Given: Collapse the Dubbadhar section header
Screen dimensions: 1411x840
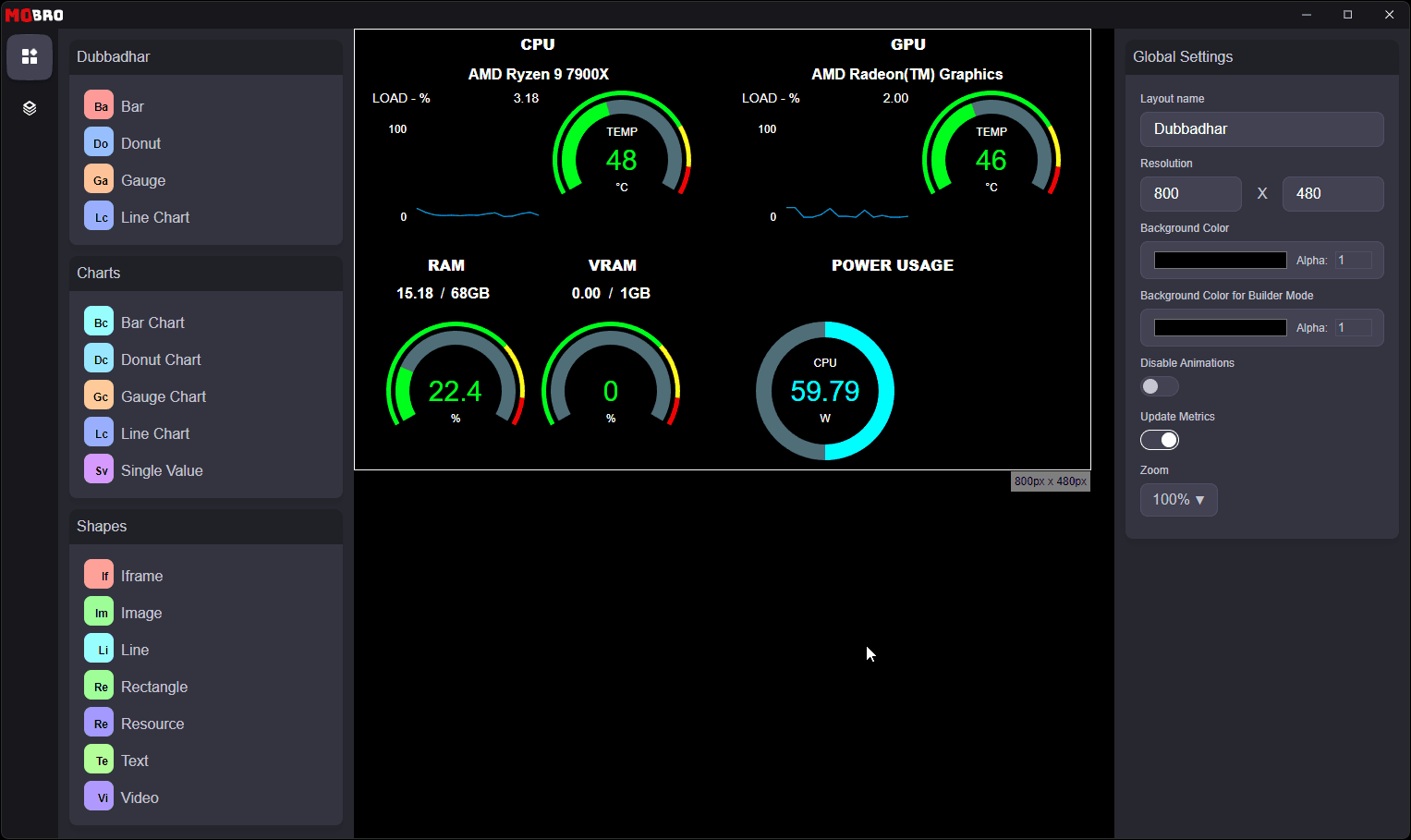Looking at the screenshot, I should click(x=206, y=57).
